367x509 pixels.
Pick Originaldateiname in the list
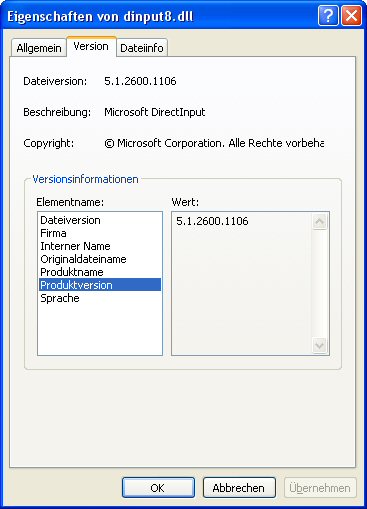pos(99,259)
